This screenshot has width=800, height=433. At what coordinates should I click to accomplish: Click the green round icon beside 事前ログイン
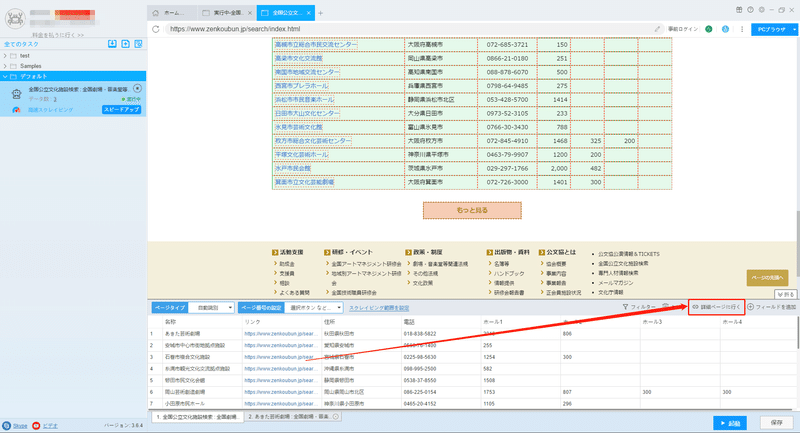coord(709,29)
